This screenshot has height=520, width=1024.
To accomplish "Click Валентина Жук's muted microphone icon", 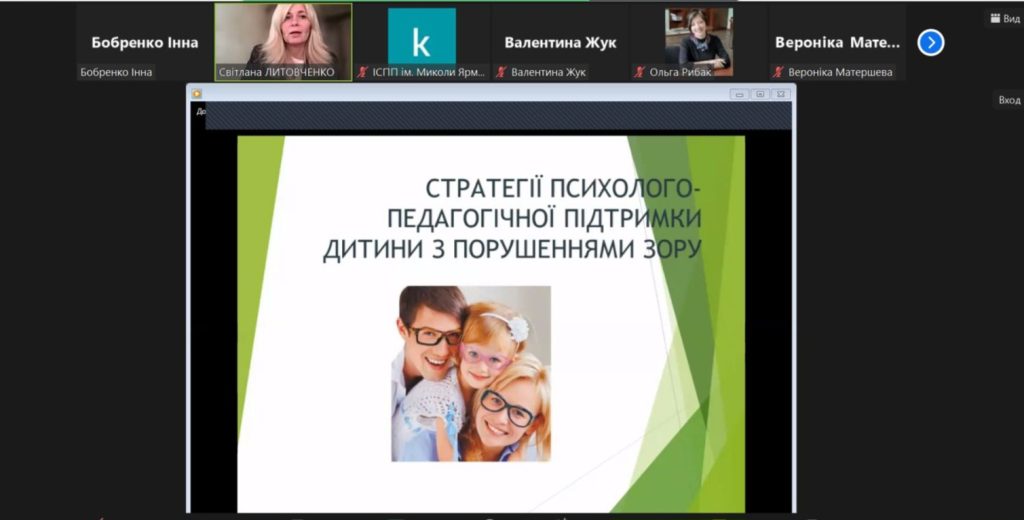I will click(502, 72).
